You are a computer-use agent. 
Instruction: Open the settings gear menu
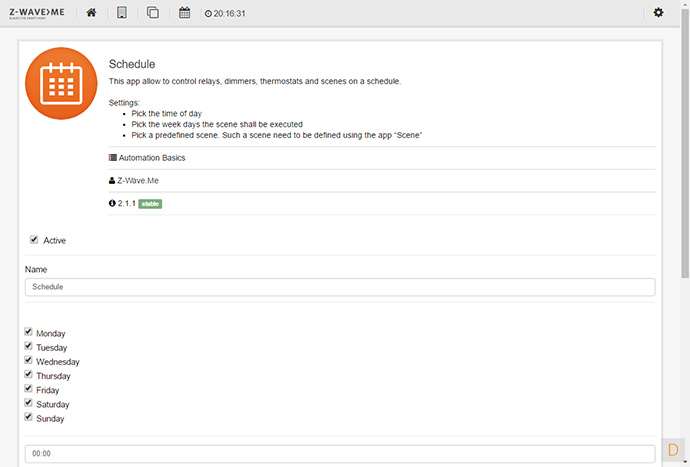coord(658,13)
